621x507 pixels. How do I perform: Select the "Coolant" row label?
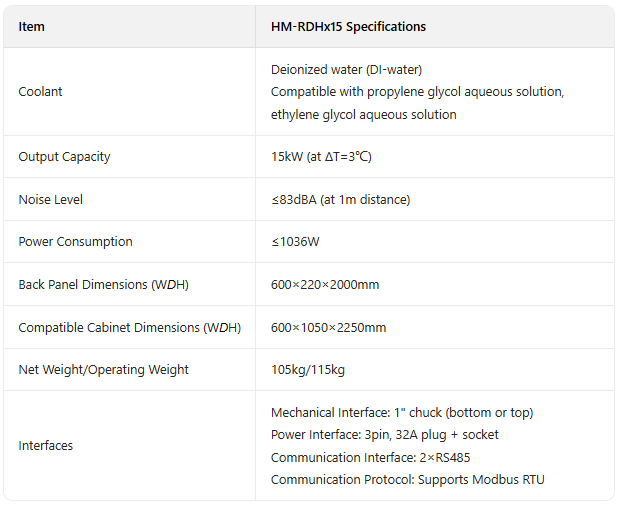pos(40,92)
